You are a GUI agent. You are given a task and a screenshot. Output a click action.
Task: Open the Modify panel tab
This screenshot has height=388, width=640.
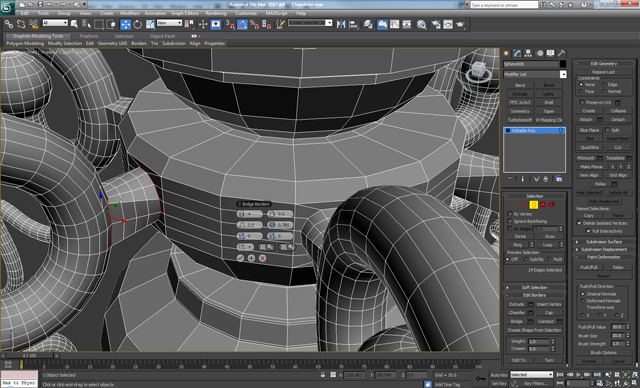click(517, 53)
